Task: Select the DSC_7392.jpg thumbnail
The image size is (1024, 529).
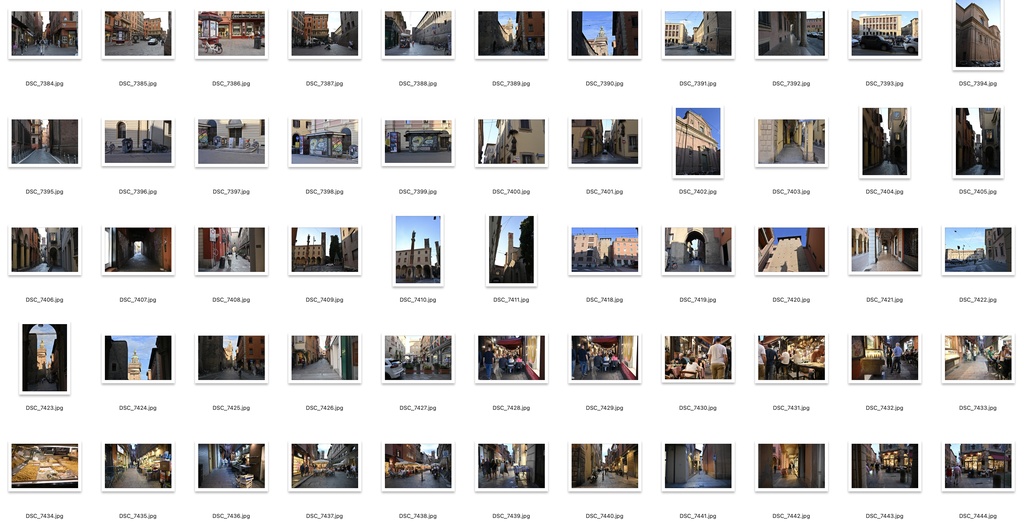Action: pyautogui.click(x=792, y=33)
